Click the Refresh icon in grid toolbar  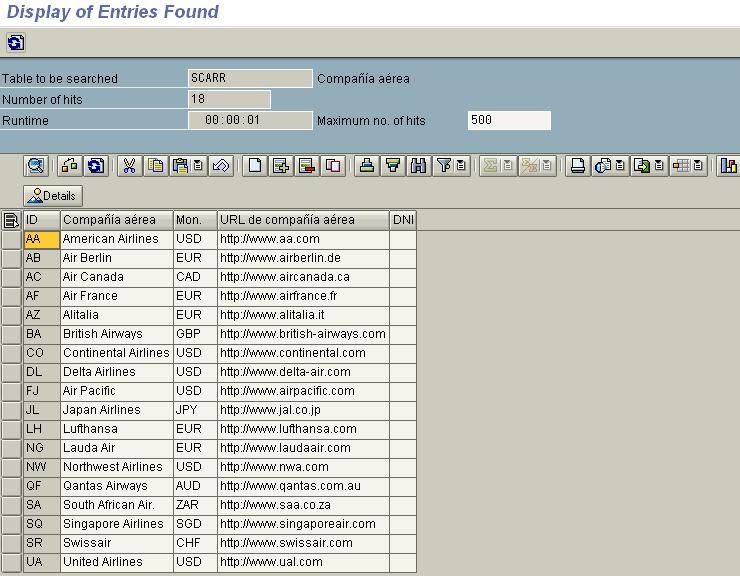click(x=96, y=166)
